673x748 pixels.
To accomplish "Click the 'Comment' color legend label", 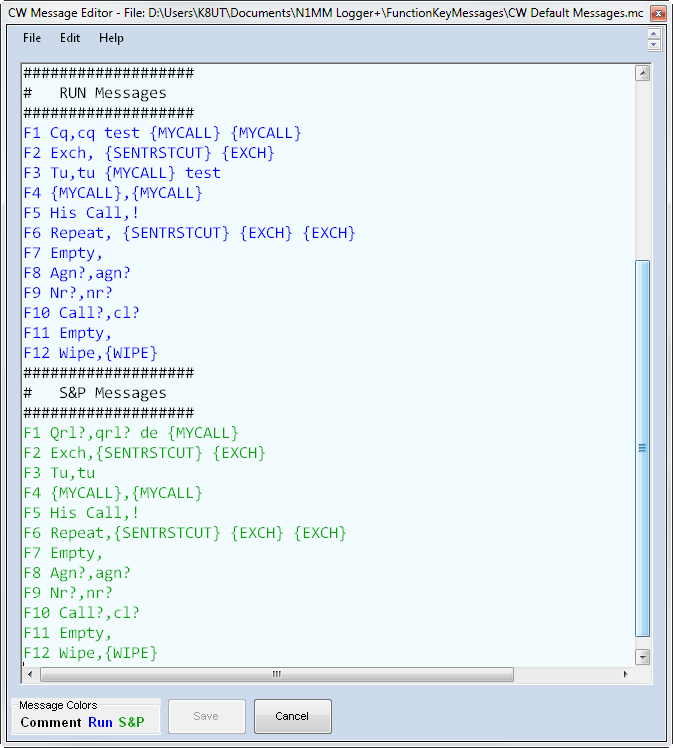I will point(51,722).
